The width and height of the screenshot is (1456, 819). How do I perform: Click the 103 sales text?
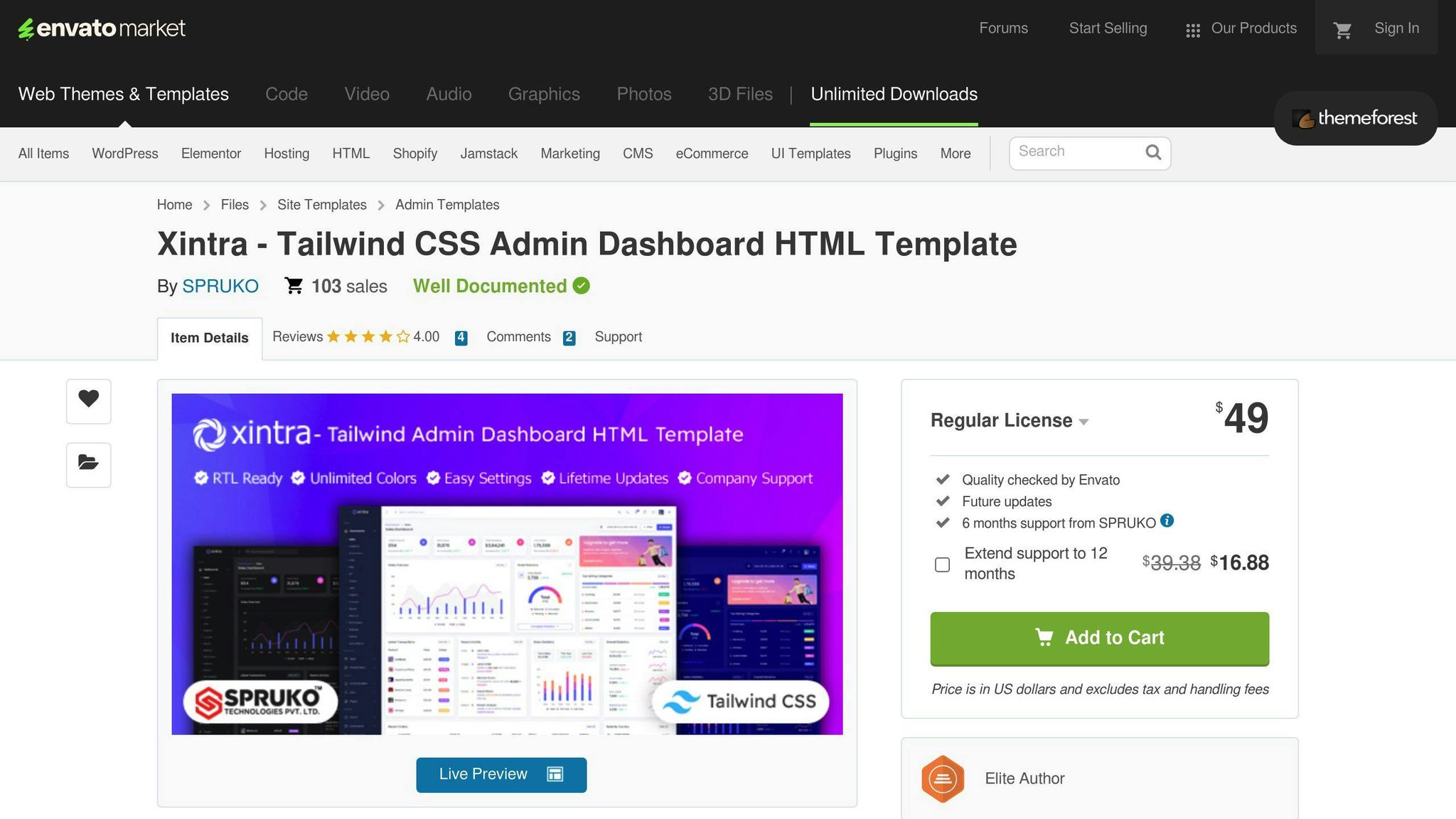click(349, 286)
